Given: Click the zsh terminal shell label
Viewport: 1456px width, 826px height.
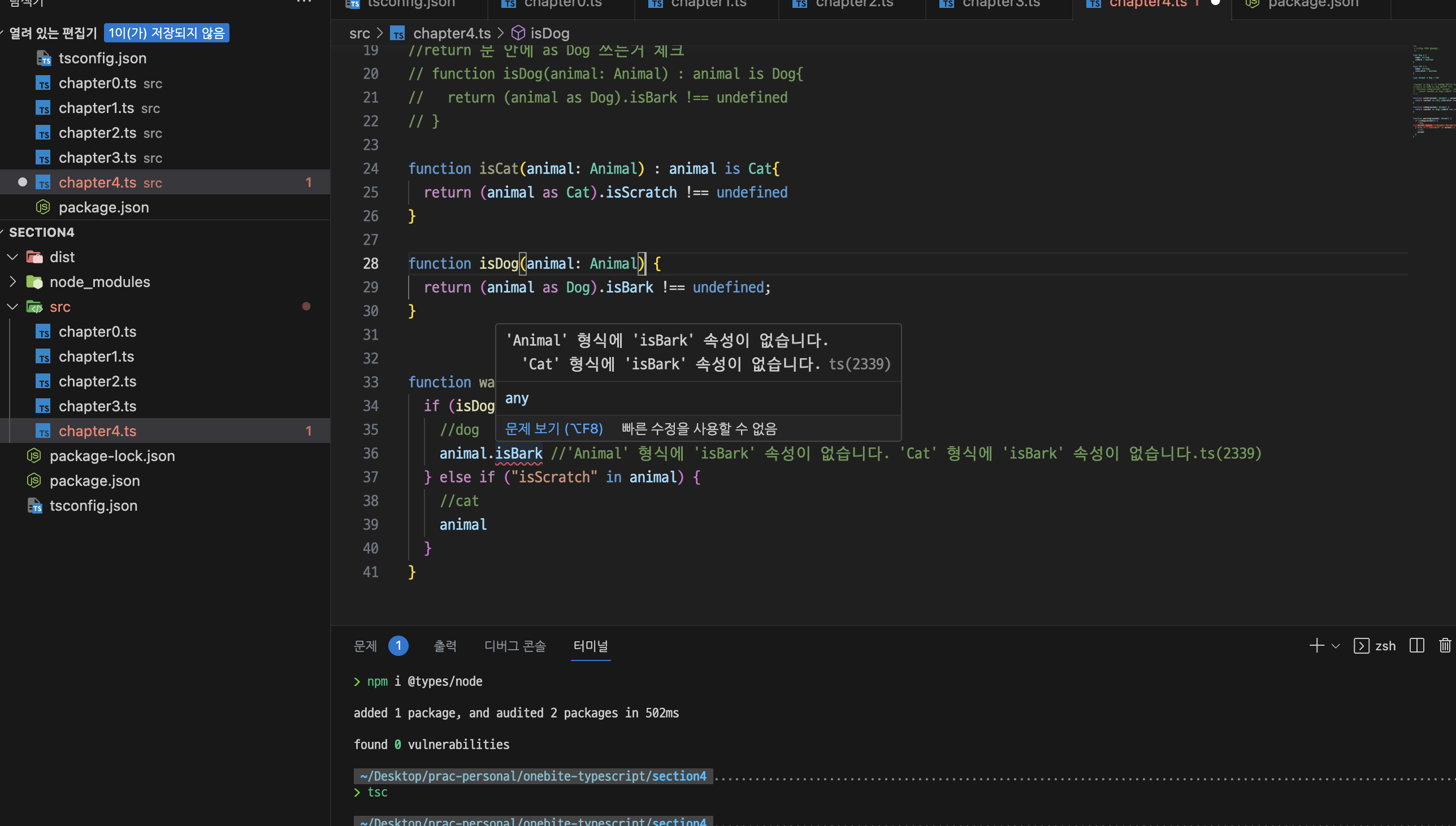Looking at the screenshot, I should pyautogui.click(x=1385, y=646).
